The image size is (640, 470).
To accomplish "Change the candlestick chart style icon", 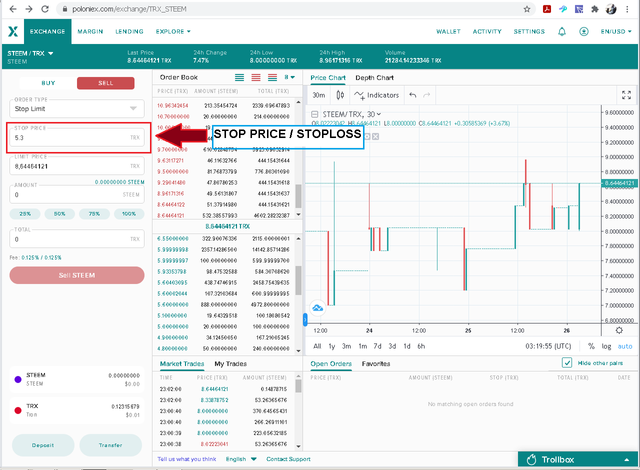I will point(340,95).
